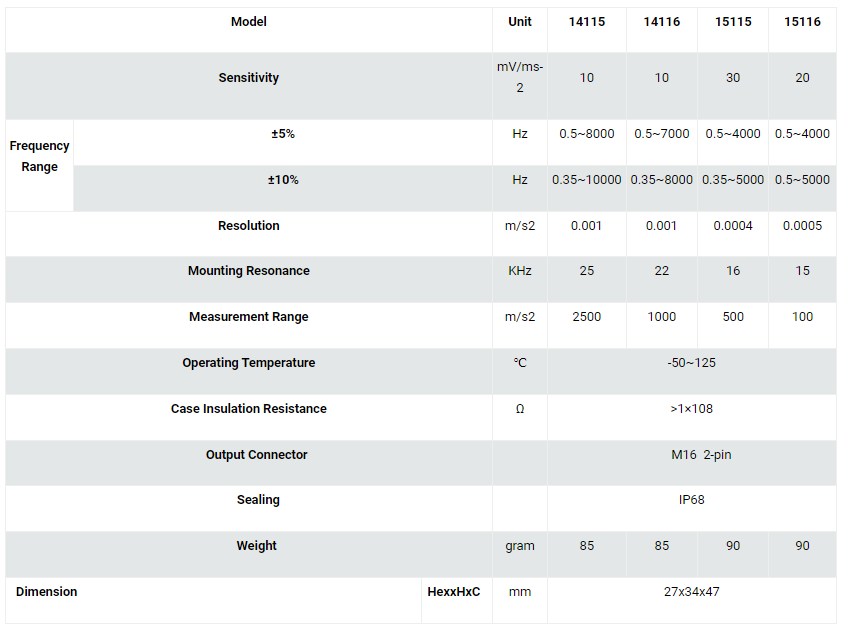Select the Sensitivity row label
845x630 pixels.
pyautogui.click(x=248, y=78)
